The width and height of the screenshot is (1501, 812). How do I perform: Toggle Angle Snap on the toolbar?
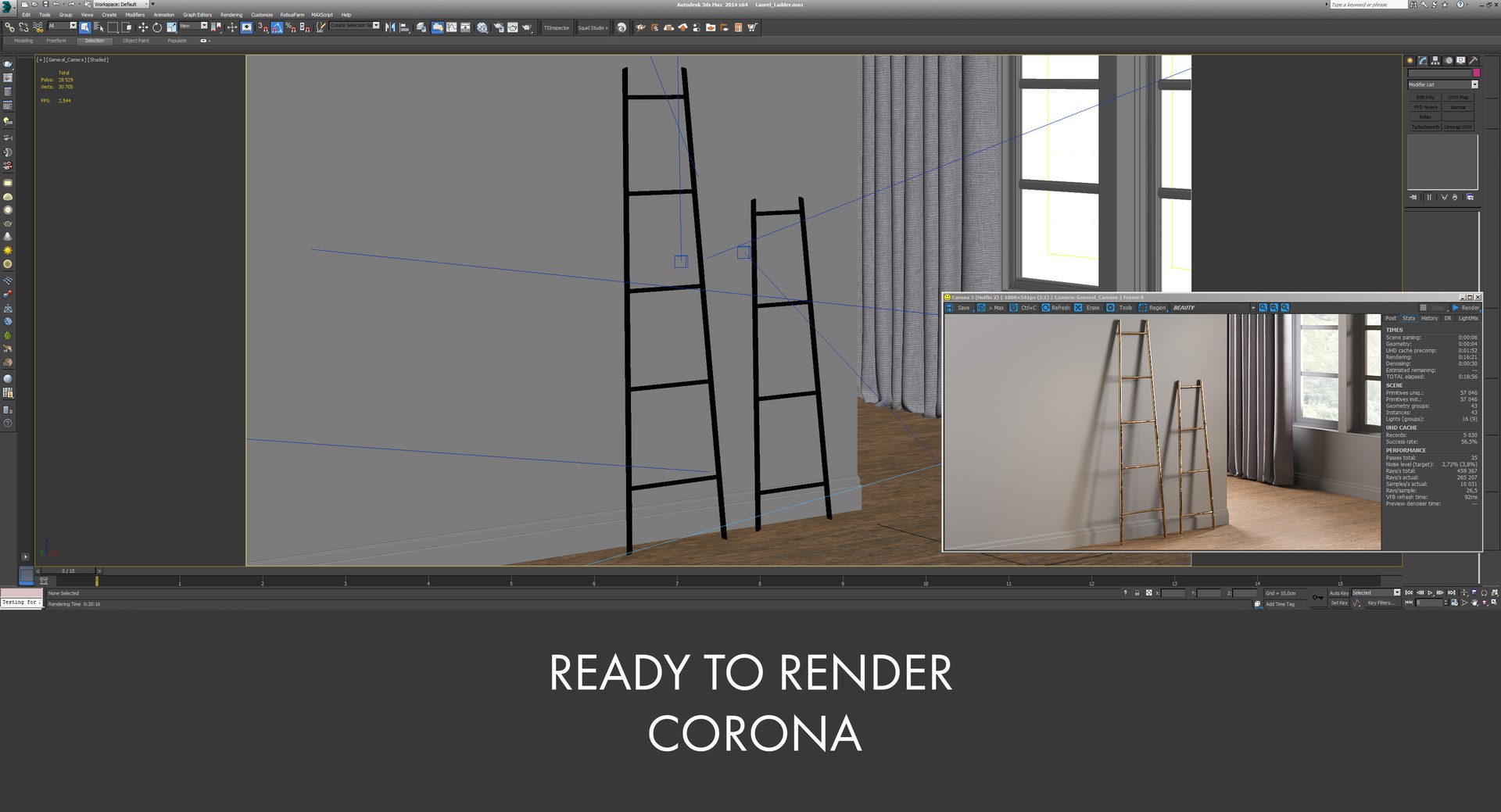[277, 27]
